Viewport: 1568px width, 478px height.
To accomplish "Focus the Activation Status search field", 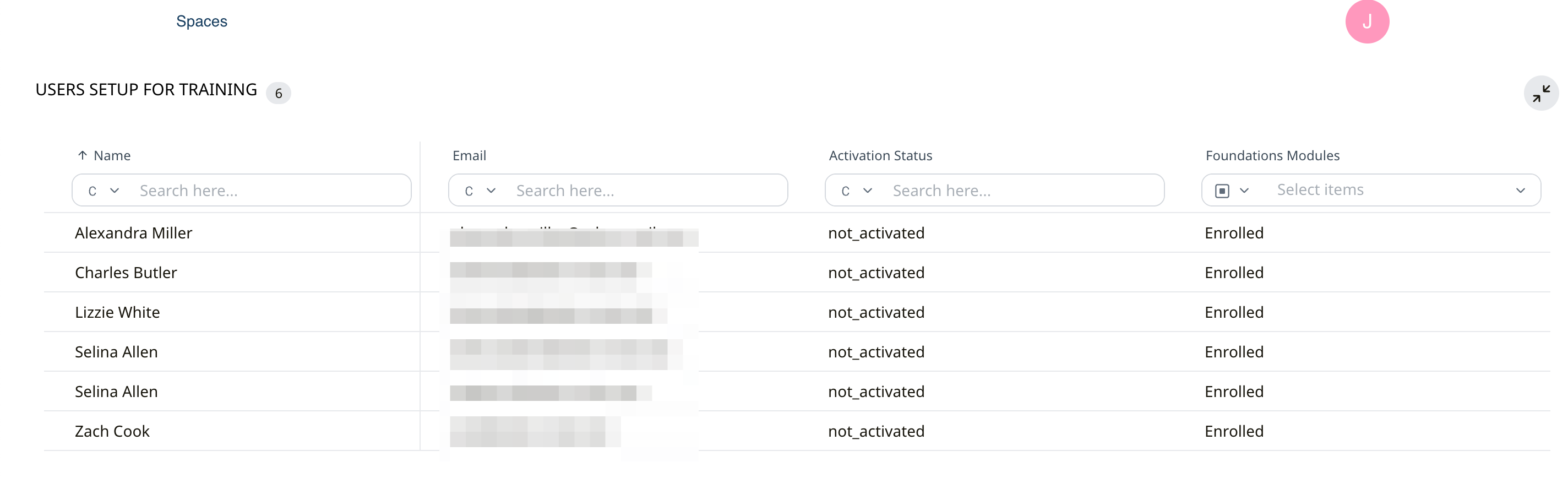I will [1022, 191].
